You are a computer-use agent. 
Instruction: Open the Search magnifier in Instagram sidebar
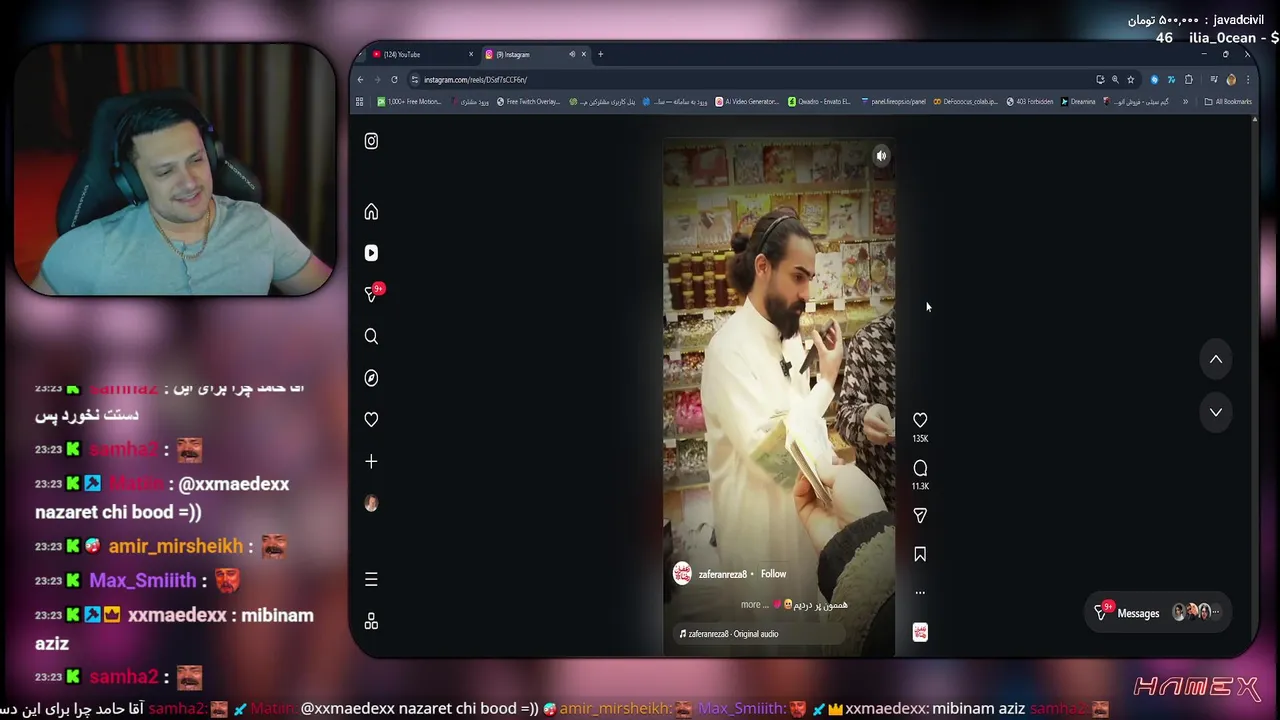tap(371, 336)
